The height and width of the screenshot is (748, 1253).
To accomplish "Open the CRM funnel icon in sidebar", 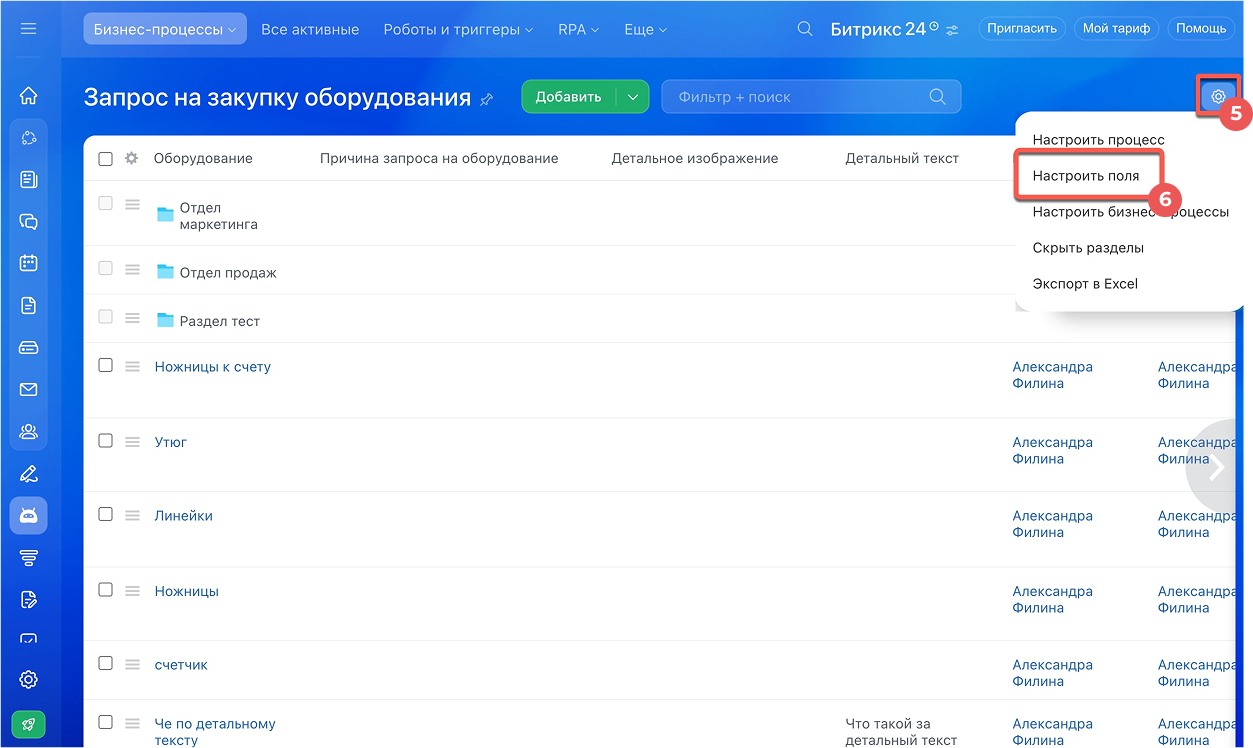I will click(28, 558).
